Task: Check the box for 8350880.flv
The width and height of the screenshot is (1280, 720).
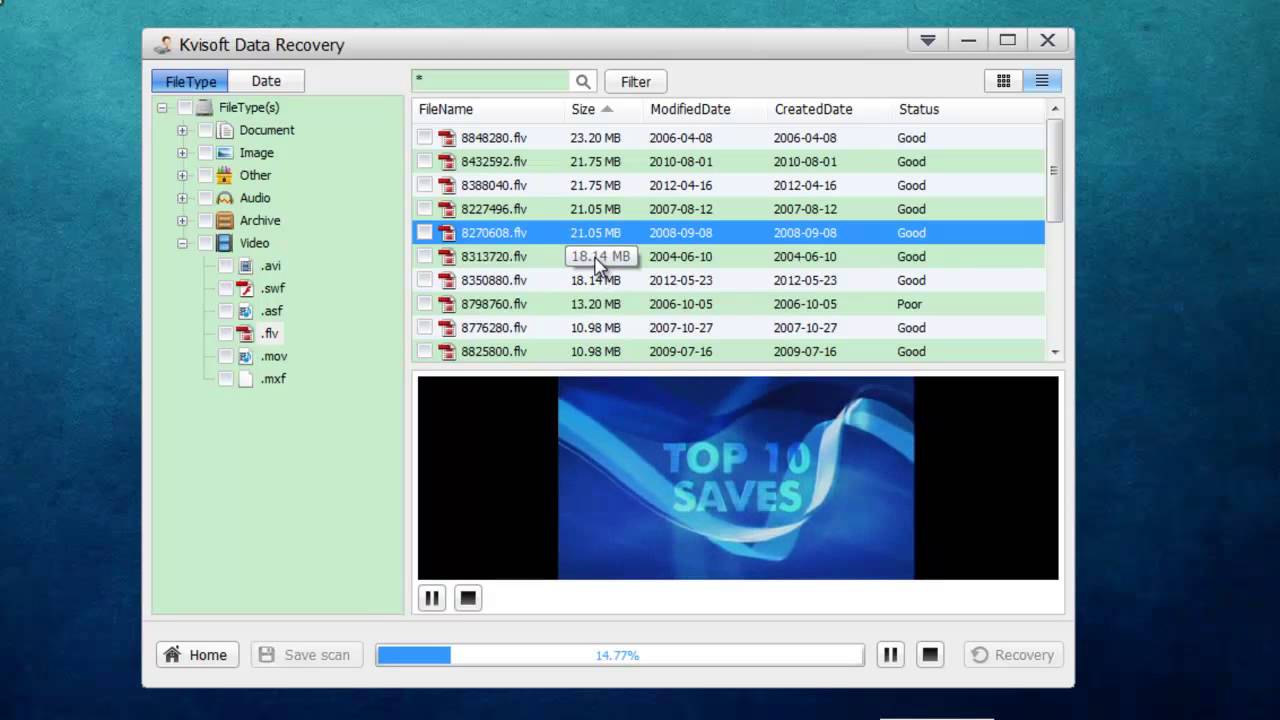Action: point(425,280)
